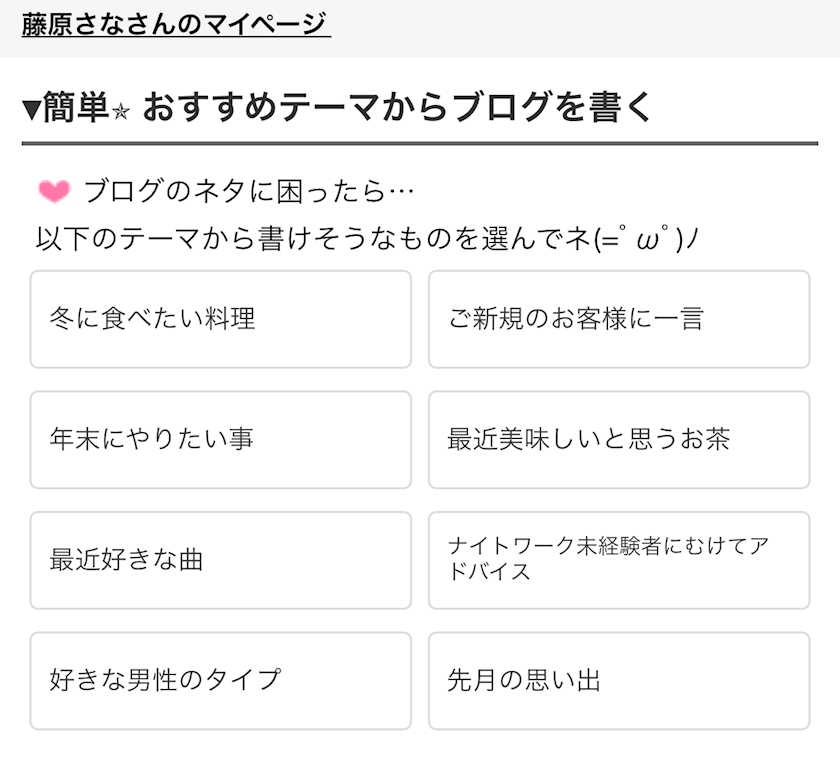Screen dimensions: 840x762
Task: Click the pink heart icon
Action: click(x=53, y=191)
